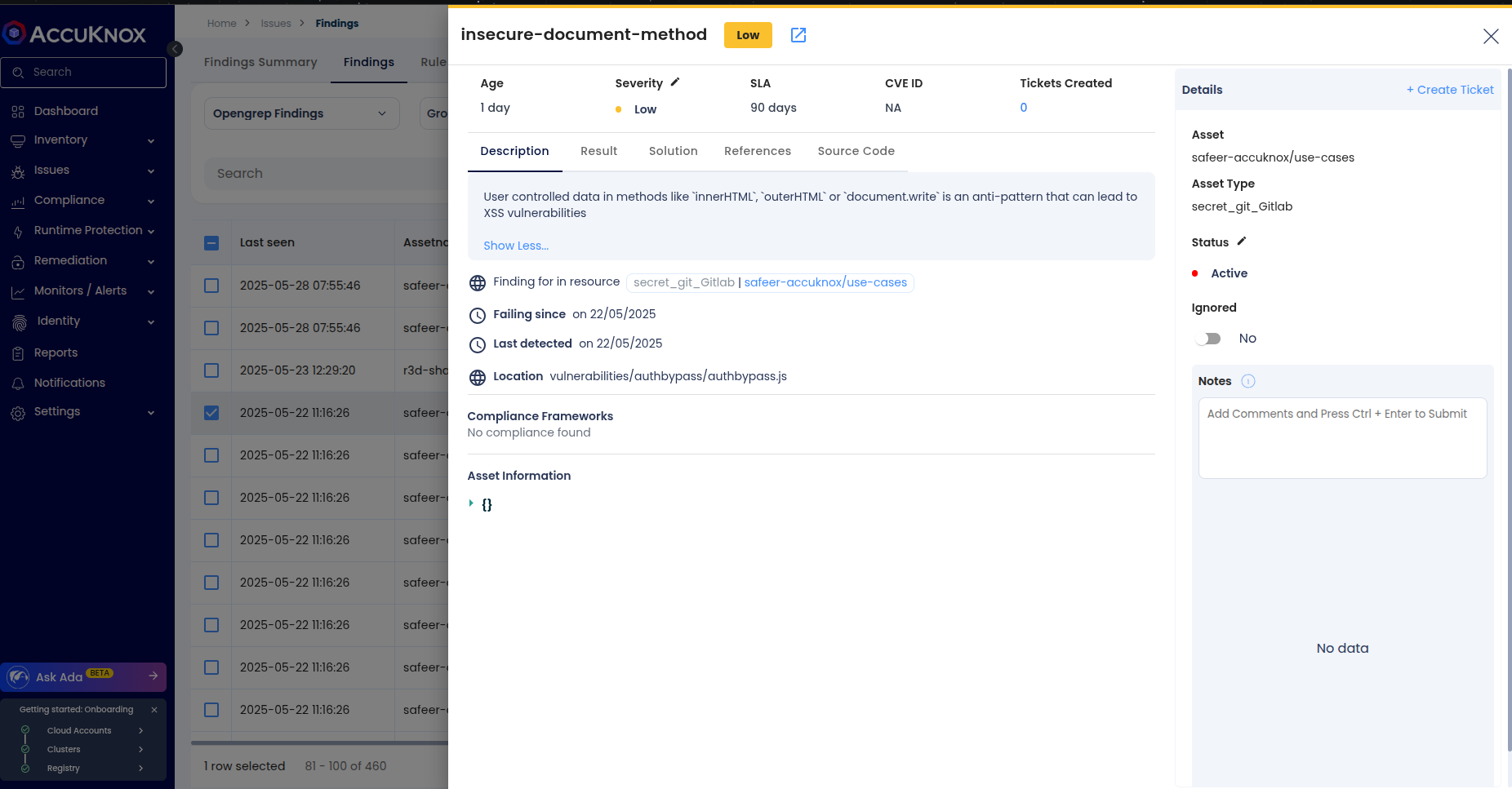Expand the Issues menu chevron
The width and height of the screenshot is (1512, 789).
point(151,171)
